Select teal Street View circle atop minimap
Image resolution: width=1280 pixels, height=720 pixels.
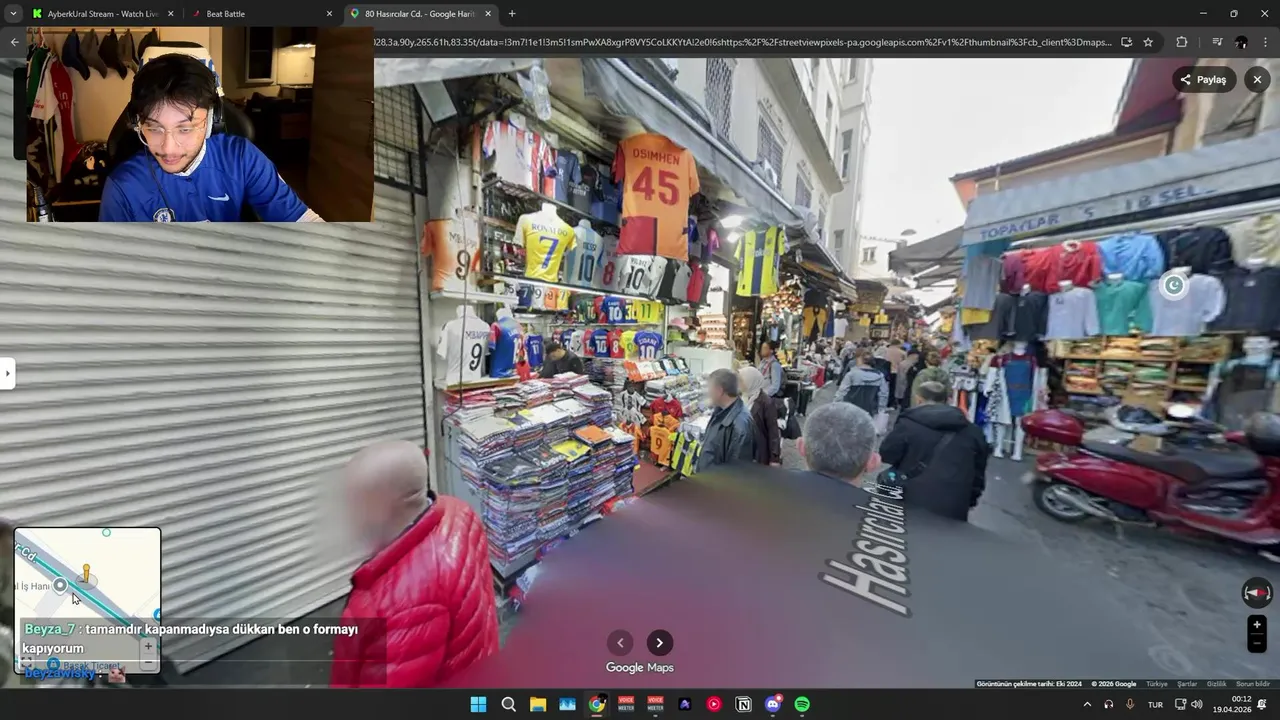[x=107, y=533]
